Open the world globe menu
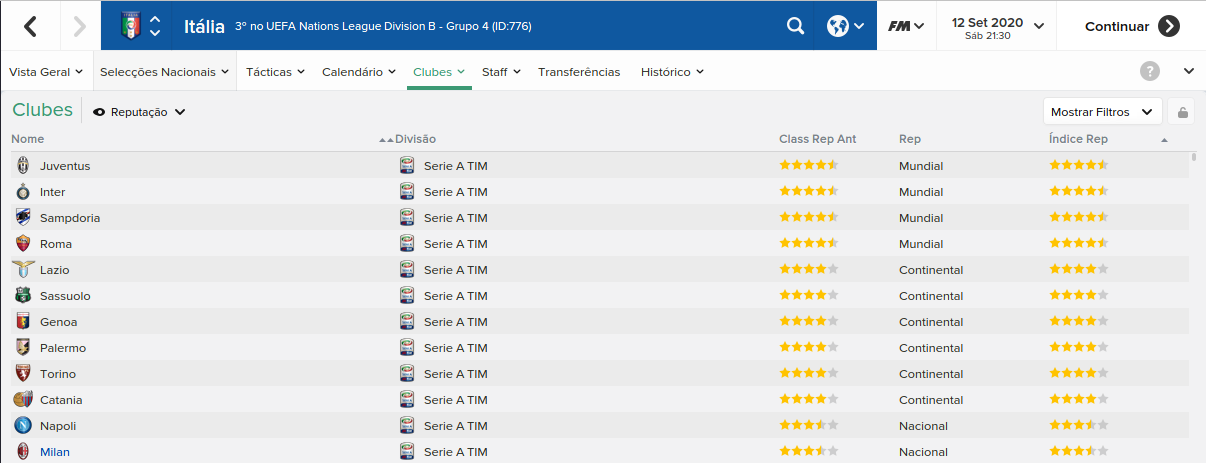Viewport: 1206px width, 463px height. (844, 26)
